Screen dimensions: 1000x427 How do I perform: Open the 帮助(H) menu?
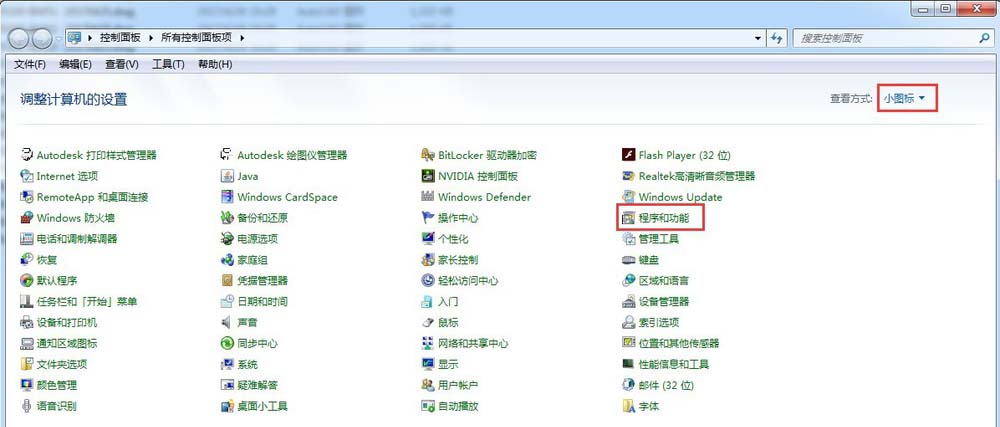(x=215, y=64)
